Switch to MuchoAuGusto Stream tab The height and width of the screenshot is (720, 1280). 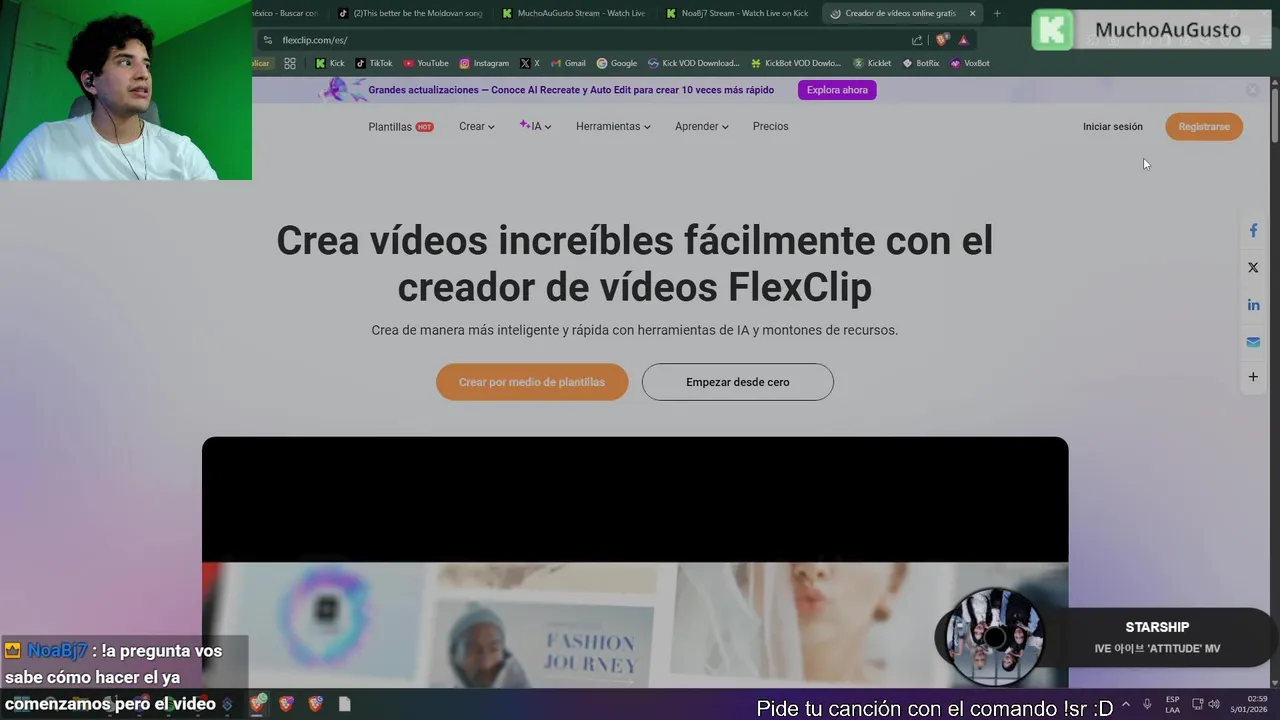click(575, 13)
